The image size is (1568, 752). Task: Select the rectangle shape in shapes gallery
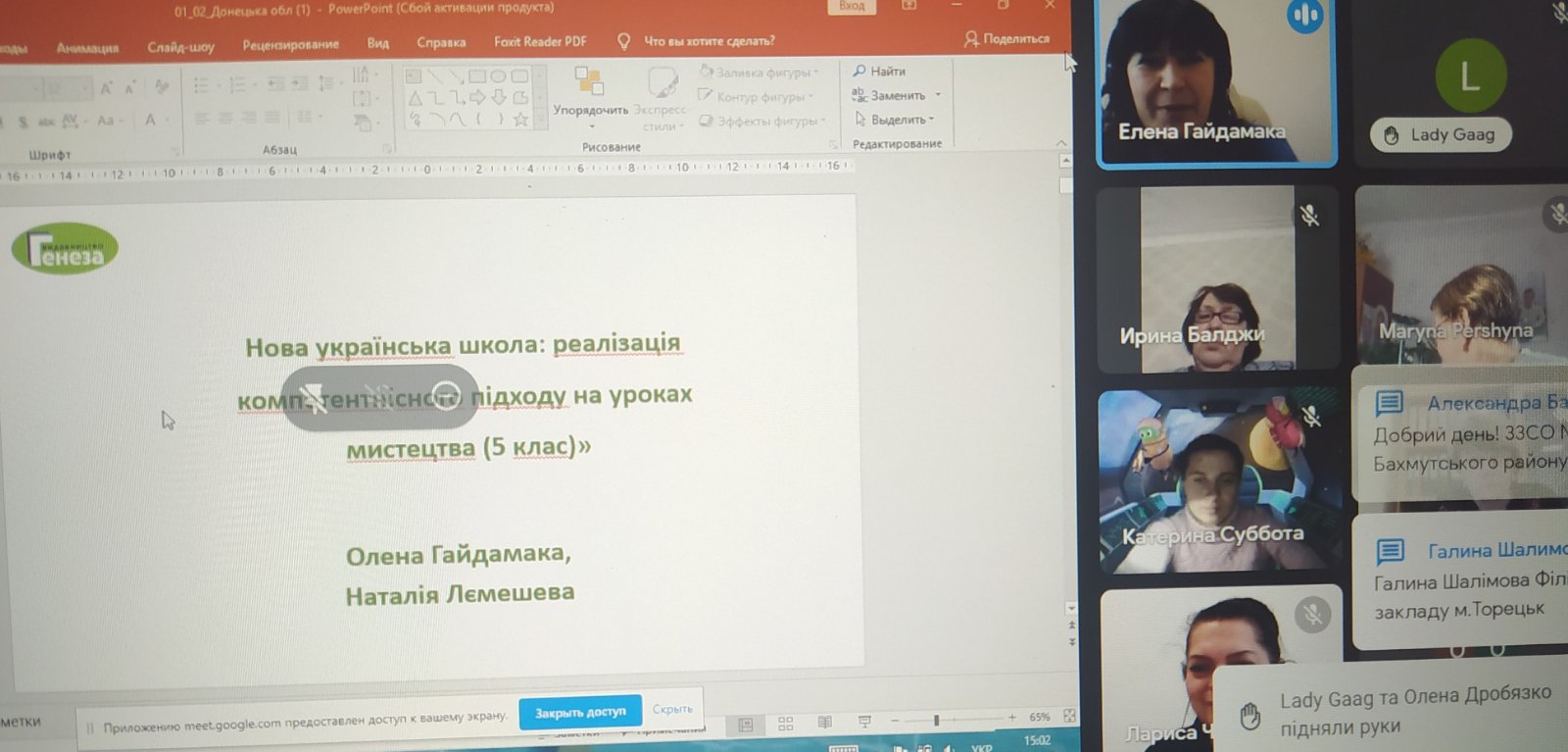click(x=477, y=75)
